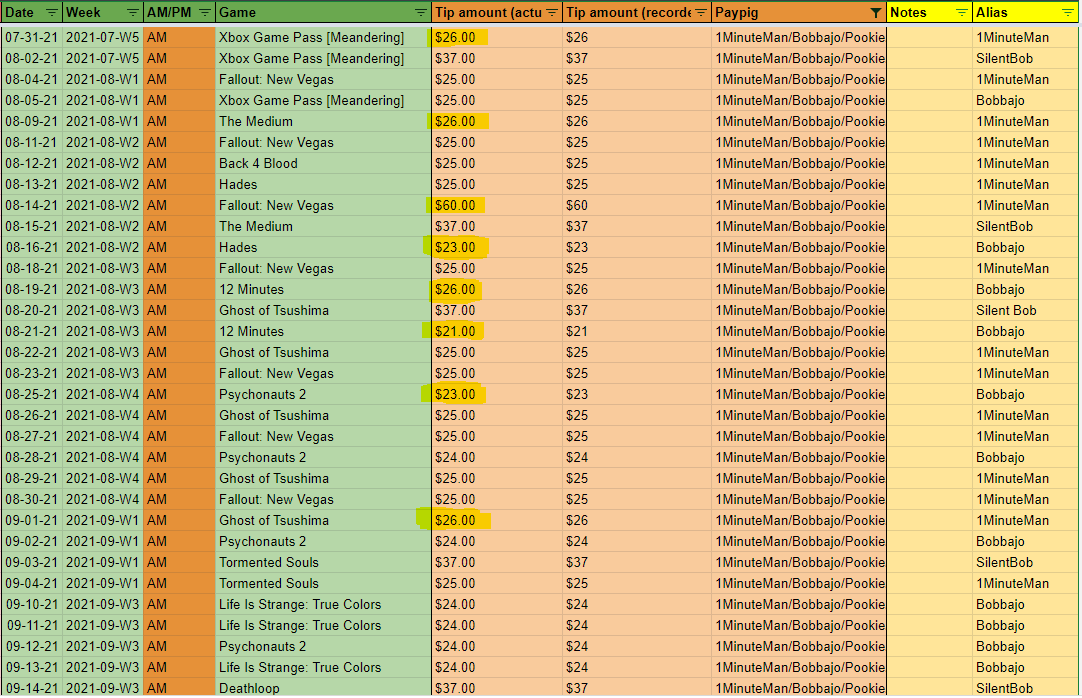This screenshot has height=698, width=1082.
Task: Select the Game header cell
Action: pyautogui.click(x=323, y=12)
